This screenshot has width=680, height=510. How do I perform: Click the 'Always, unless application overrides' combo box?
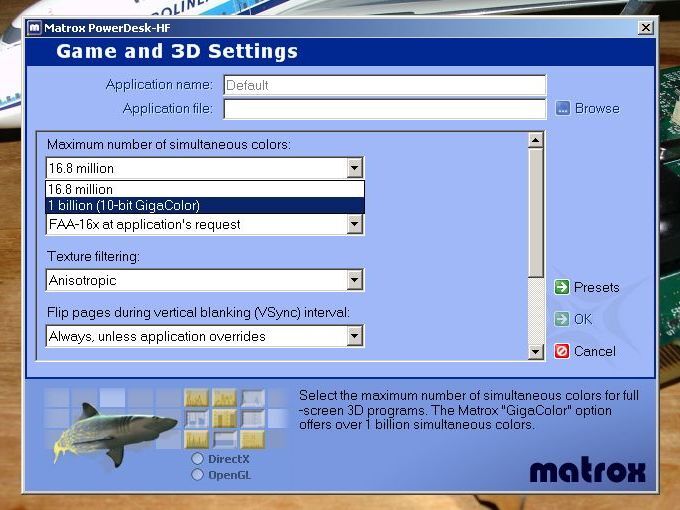pos(205,336)
